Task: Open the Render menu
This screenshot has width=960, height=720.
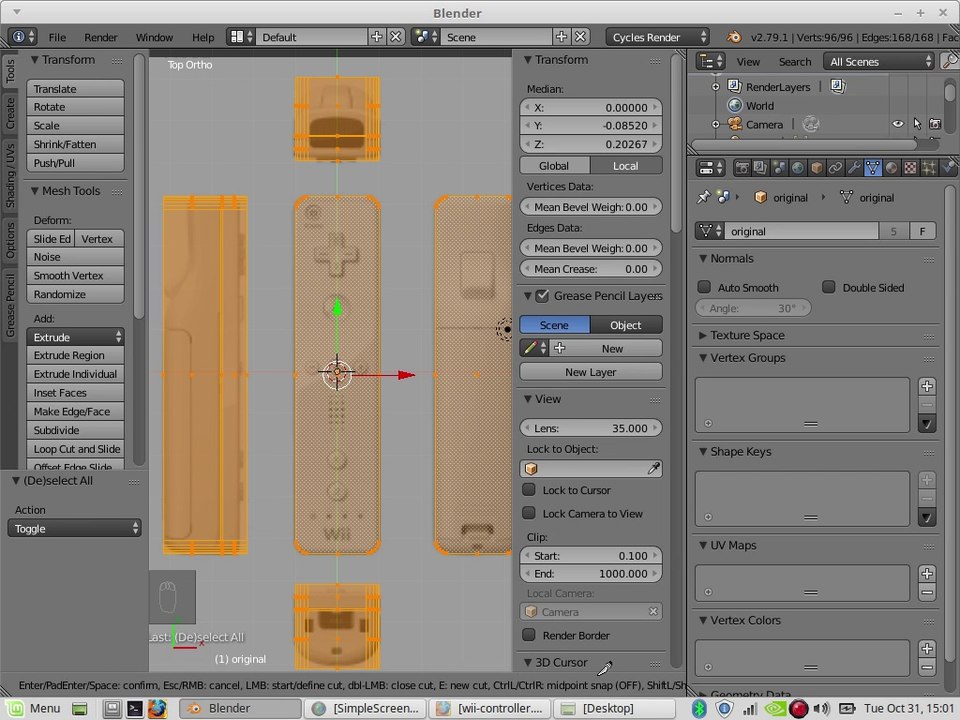Action: tap(100, 37)
